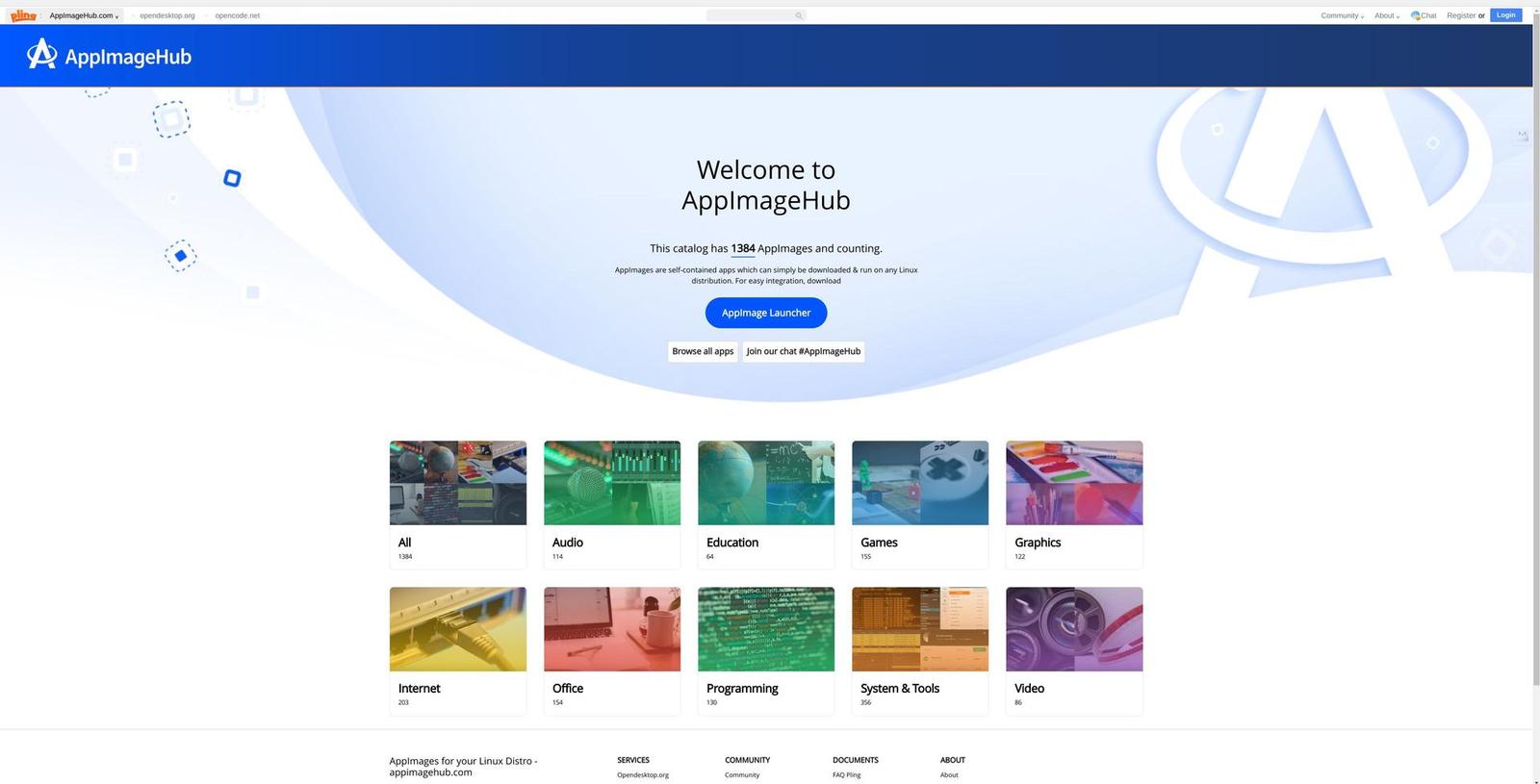Go to the opencode.net tab
The image size is (1540, 784).
(x=238, y=15)
